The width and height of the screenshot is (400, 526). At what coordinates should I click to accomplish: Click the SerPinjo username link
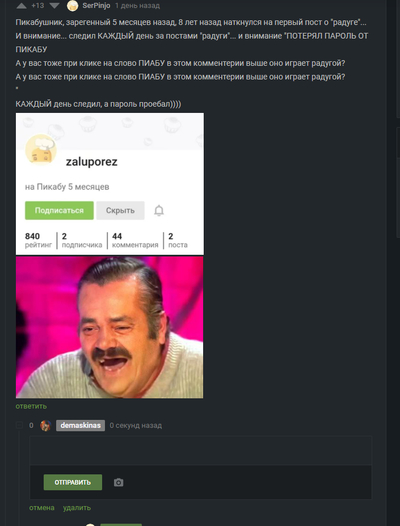96,6
